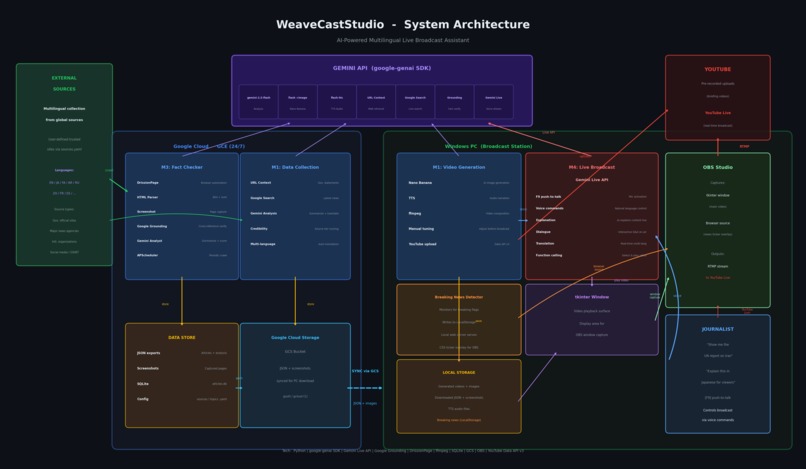Click the "M1: Video Generation" heading
Screen dimensions: 806x469
(459, 167)
